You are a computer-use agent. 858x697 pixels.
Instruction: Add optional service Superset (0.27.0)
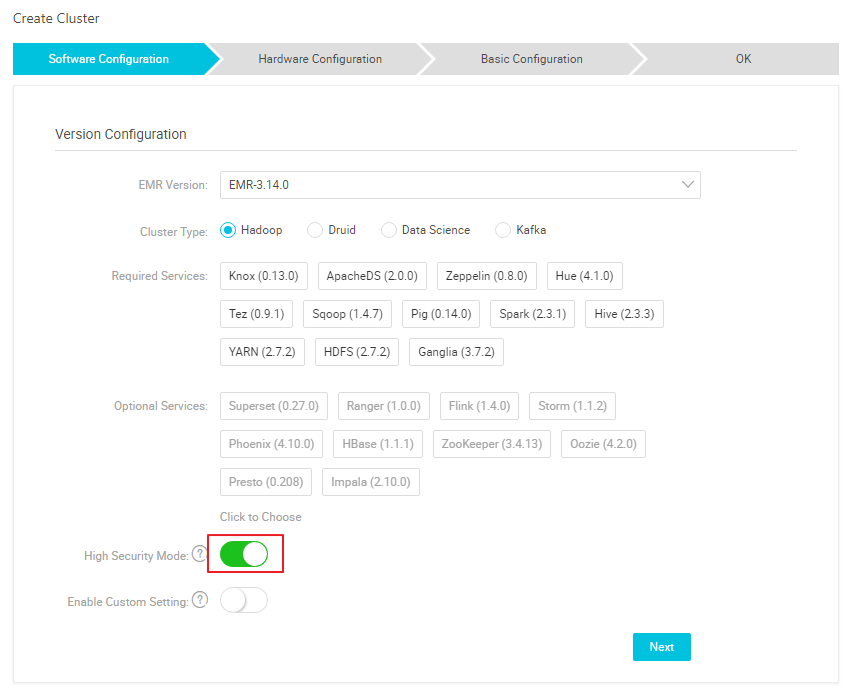click(x=273, y=406)
